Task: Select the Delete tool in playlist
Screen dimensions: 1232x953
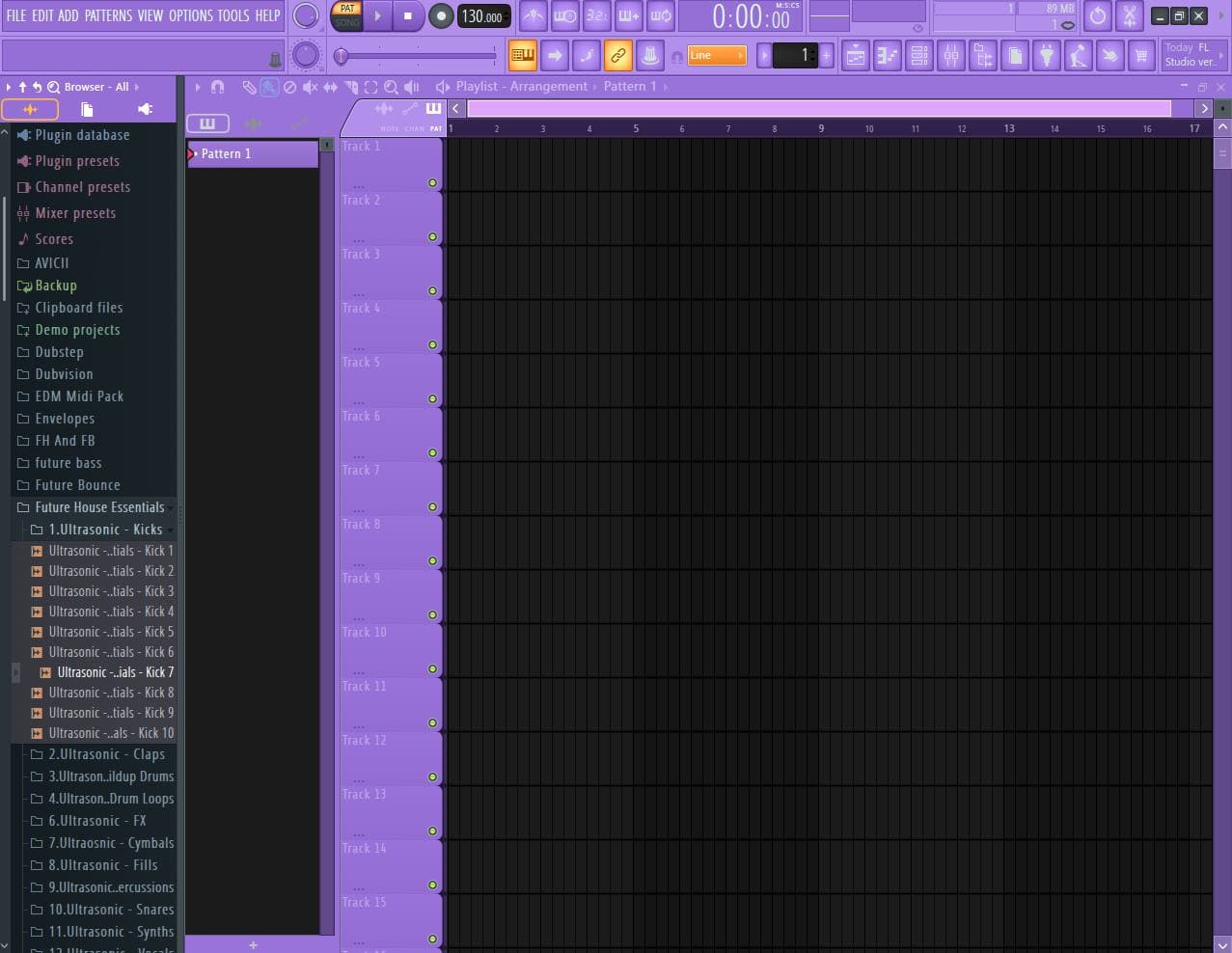Action: (x=289, y=87)
